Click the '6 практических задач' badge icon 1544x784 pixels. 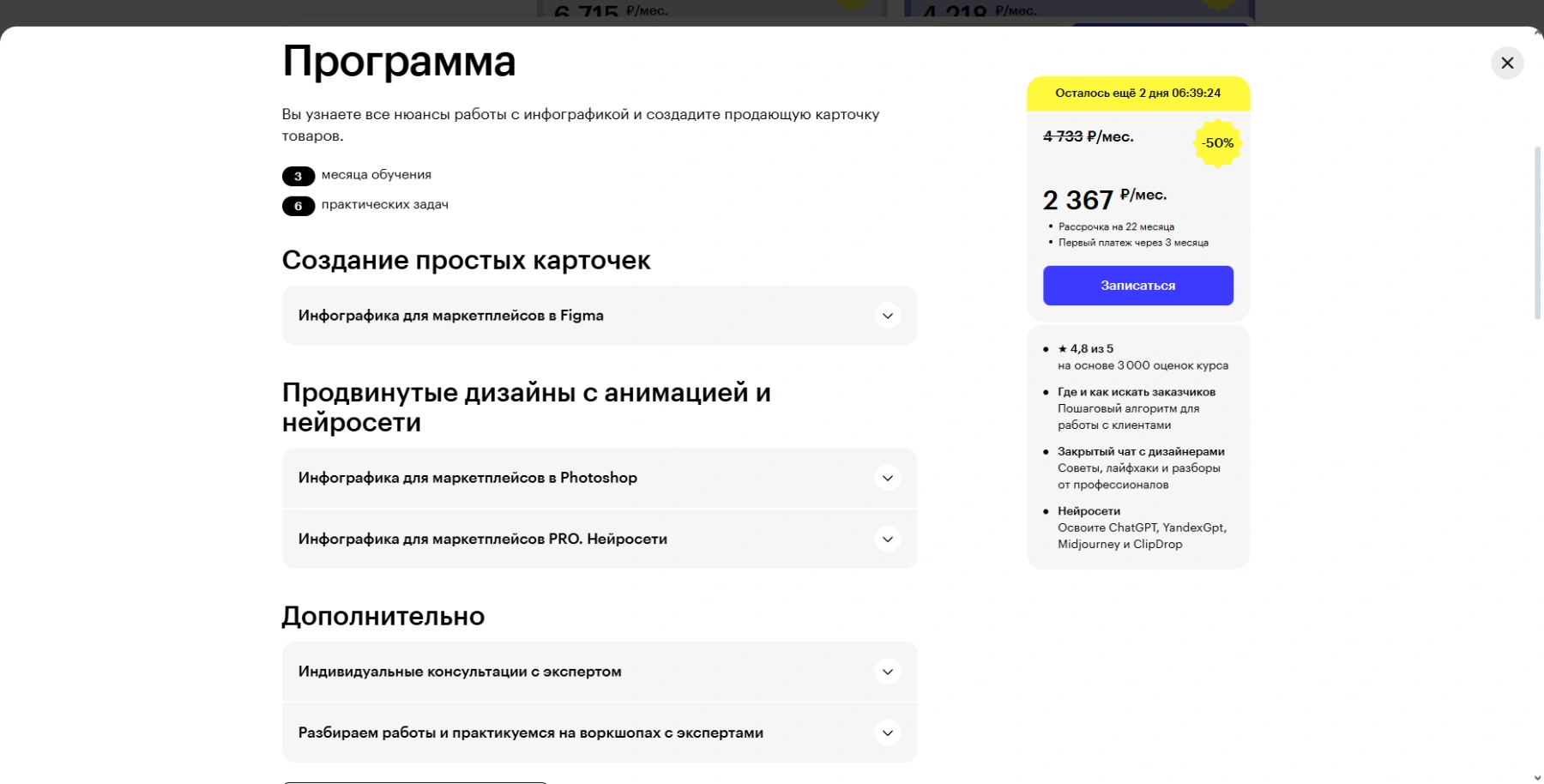(297, 205)
